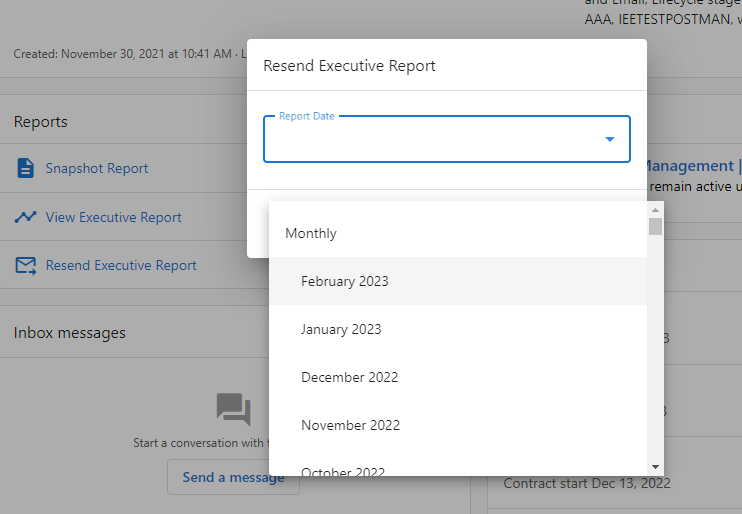This screenshot has height=514, width=742.
Task: Click the View Executive Report chart icon
Action: [26, 217]
